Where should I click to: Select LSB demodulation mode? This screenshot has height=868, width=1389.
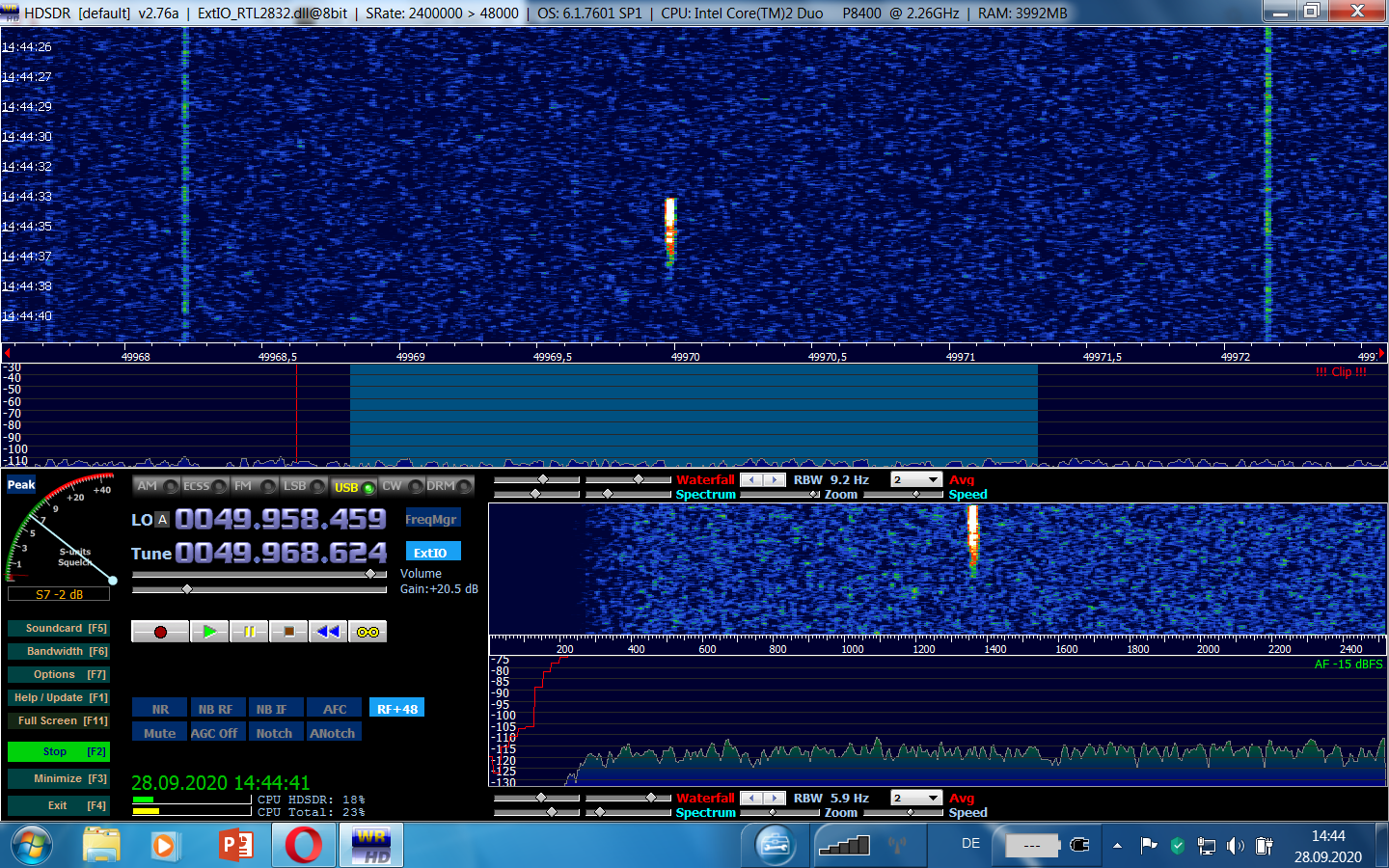[x=304, y=486]
